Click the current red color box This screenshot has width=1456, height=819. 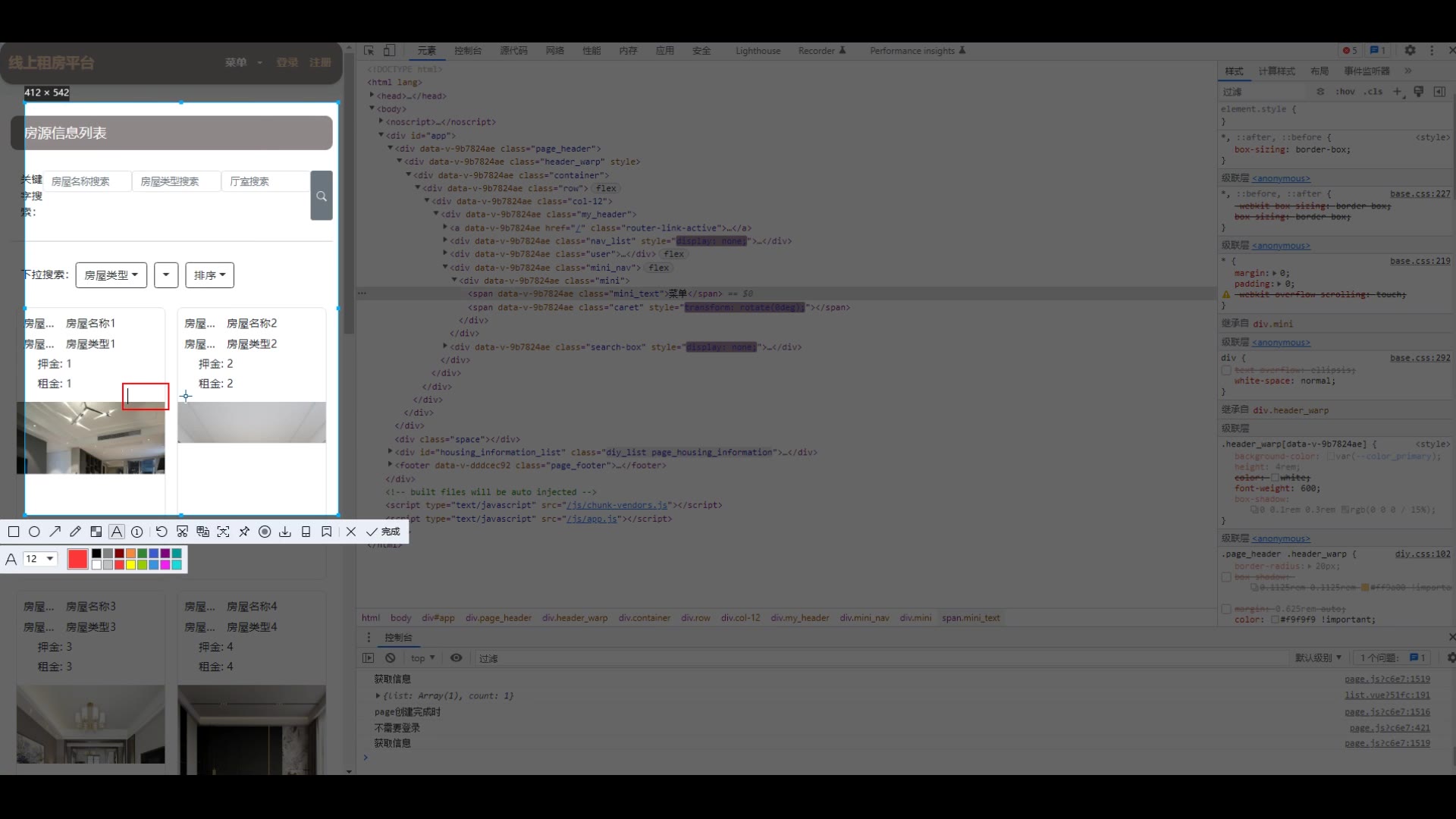pyautogui.click(x=77, y=559)
